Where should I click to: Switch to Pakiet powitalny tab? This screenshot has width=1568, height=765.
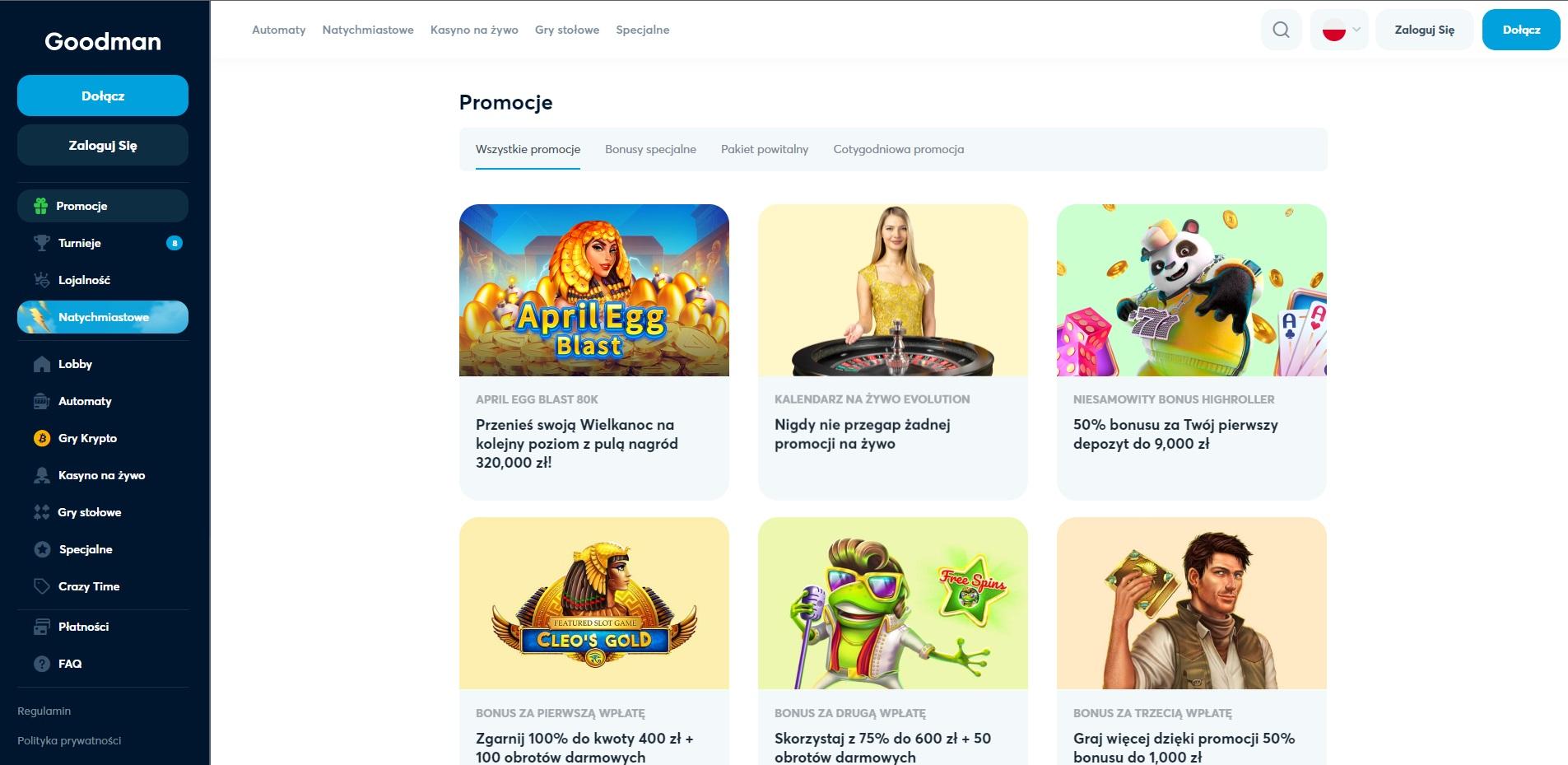pyautogui.click(x=765, y=149)
